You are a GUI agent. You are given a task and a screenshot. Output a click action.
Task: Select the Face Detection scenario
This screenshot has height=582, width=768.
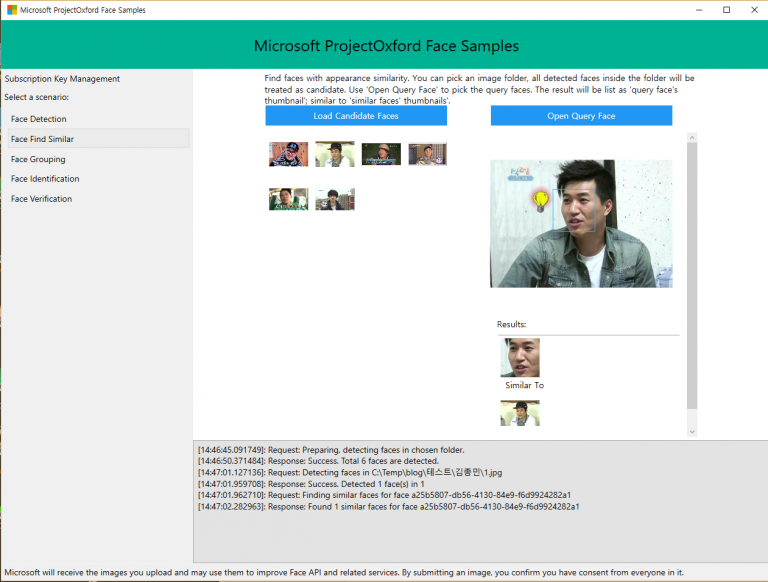coord(39,119)
